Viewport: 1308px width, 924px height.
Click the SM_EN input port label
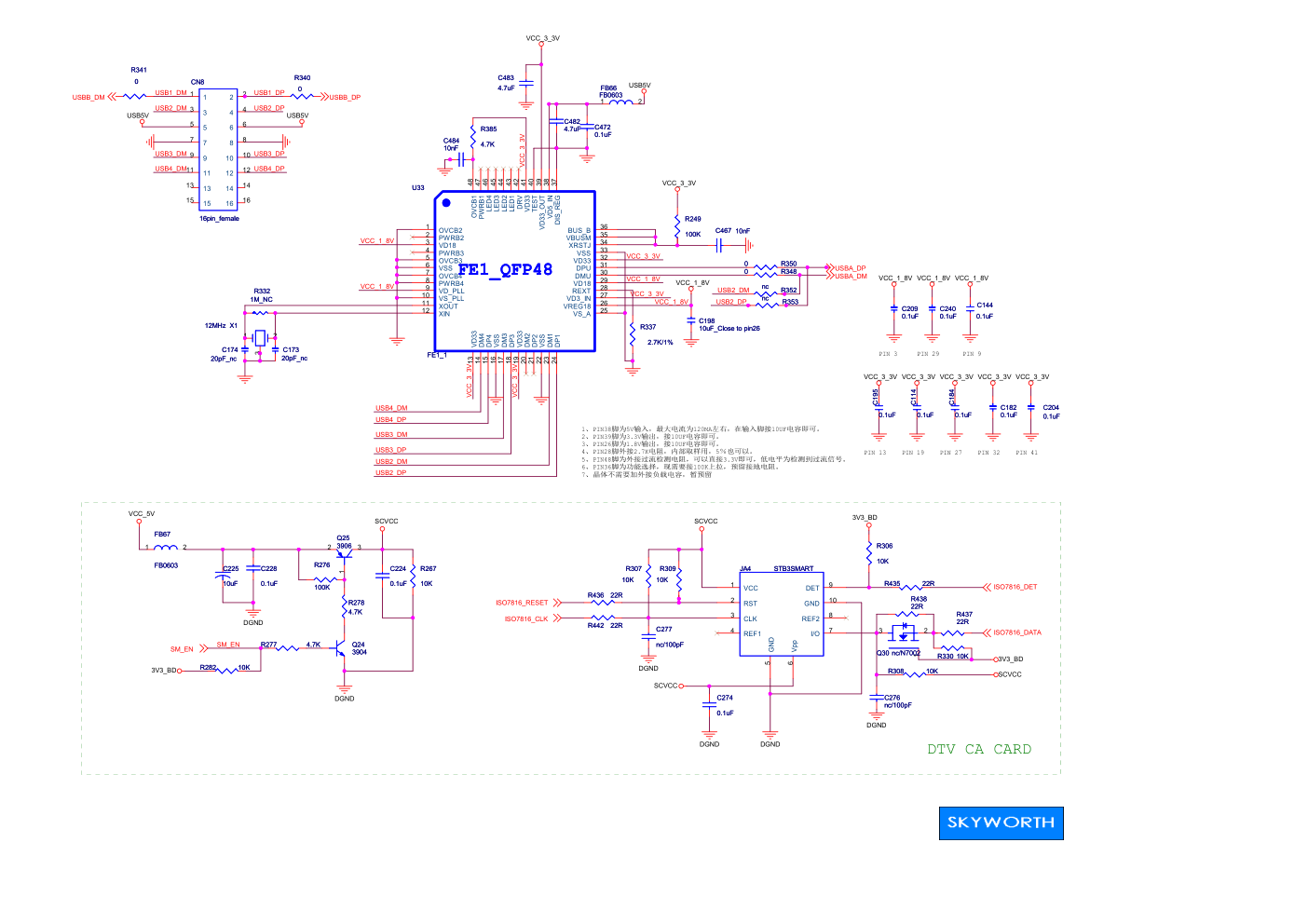(183, 649)
